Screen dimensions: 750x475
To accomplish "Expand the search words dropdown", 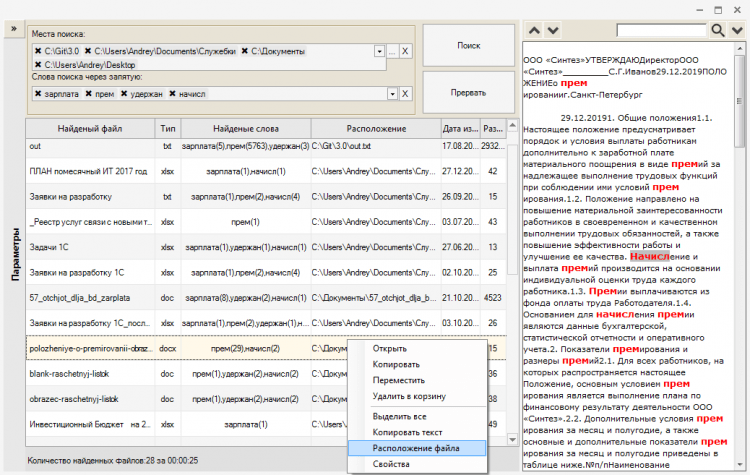I will pos(392,94).
